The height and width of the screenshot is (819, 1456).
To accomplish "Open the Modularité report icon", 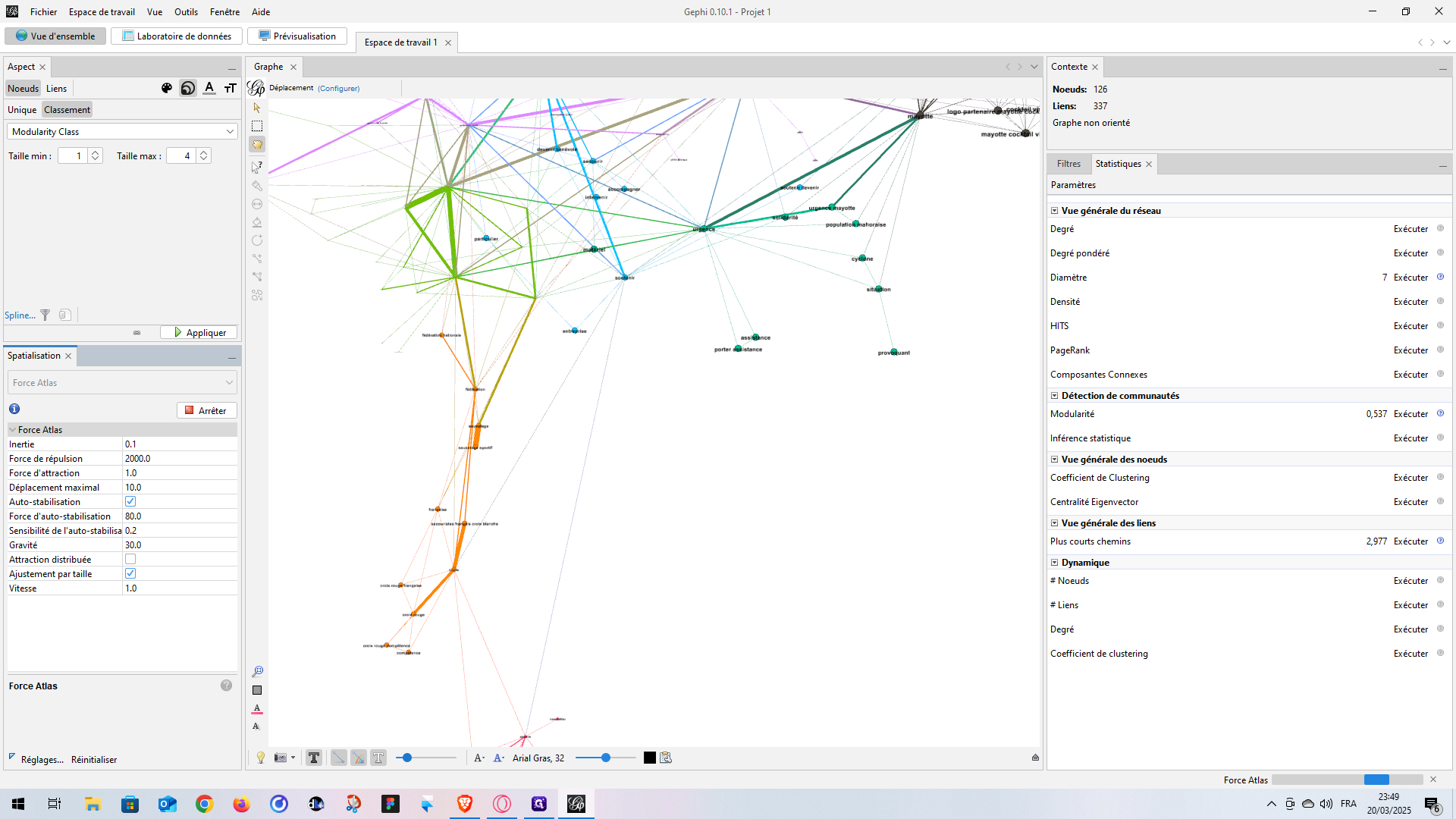I will tap(1440, 413).
